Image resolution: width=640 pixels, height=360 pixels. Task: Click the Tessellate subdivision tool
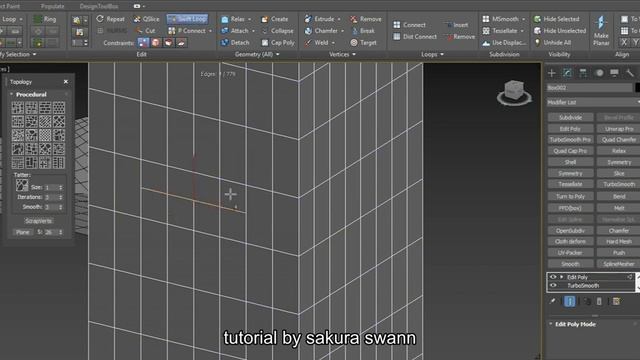coord(500,31)
